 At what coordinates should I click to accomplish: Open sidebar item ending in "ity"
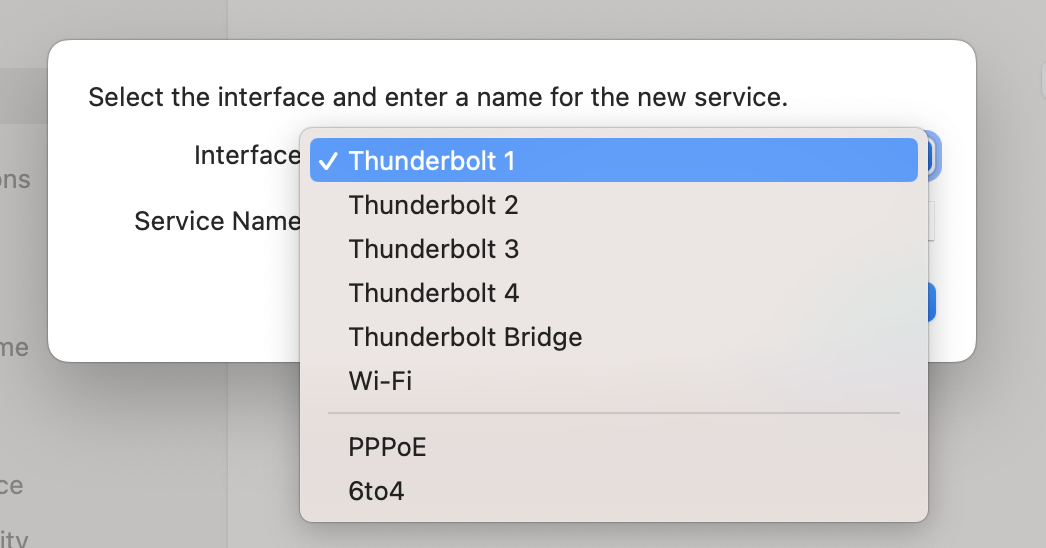(14, 538)
